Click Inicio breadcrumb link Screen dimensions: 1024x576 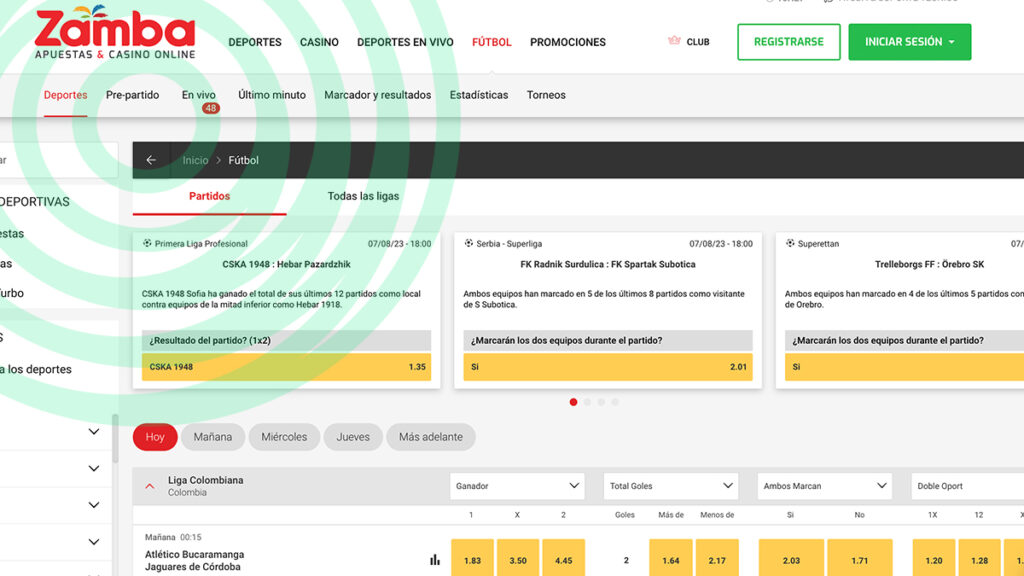(195, 160)
